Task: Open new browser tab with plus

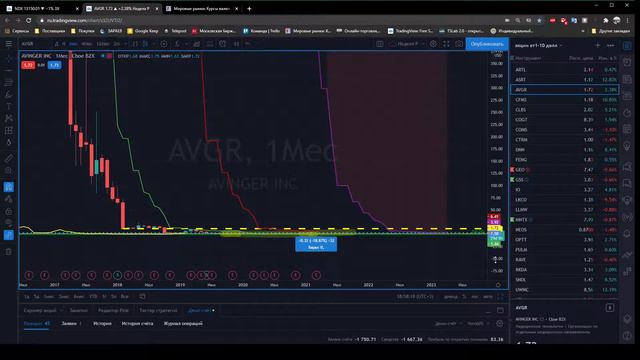Action: point(249,8)
